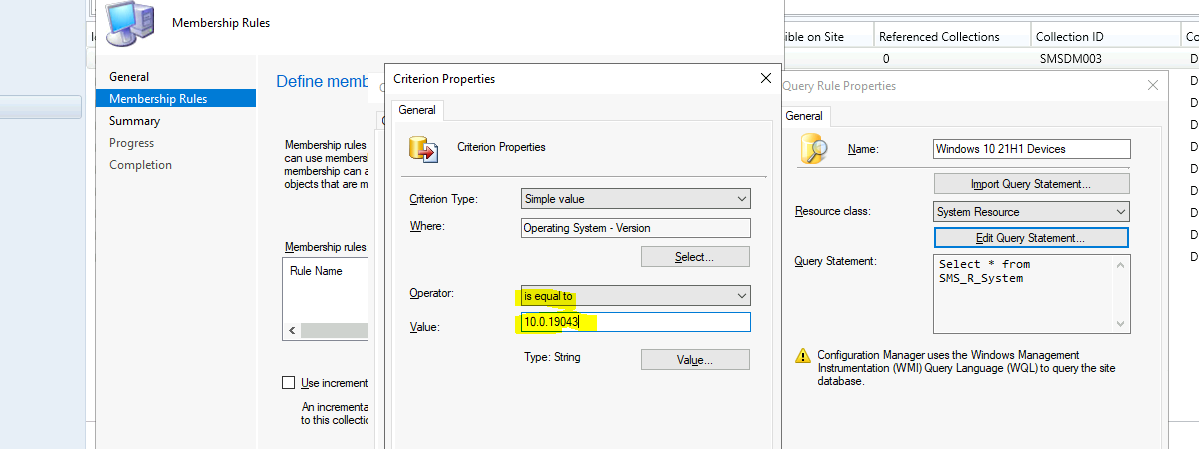Select Progress step in wizard sidebar
Screen dimensions: 1199x449
132,143
